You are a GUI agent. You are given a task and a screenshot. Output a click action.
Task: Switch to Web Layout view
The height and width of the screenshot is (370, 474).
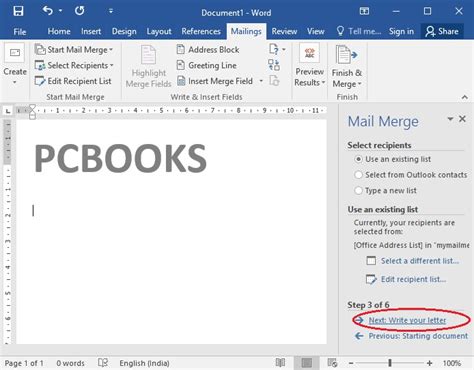pyautogui.click(x=332, y=363)
